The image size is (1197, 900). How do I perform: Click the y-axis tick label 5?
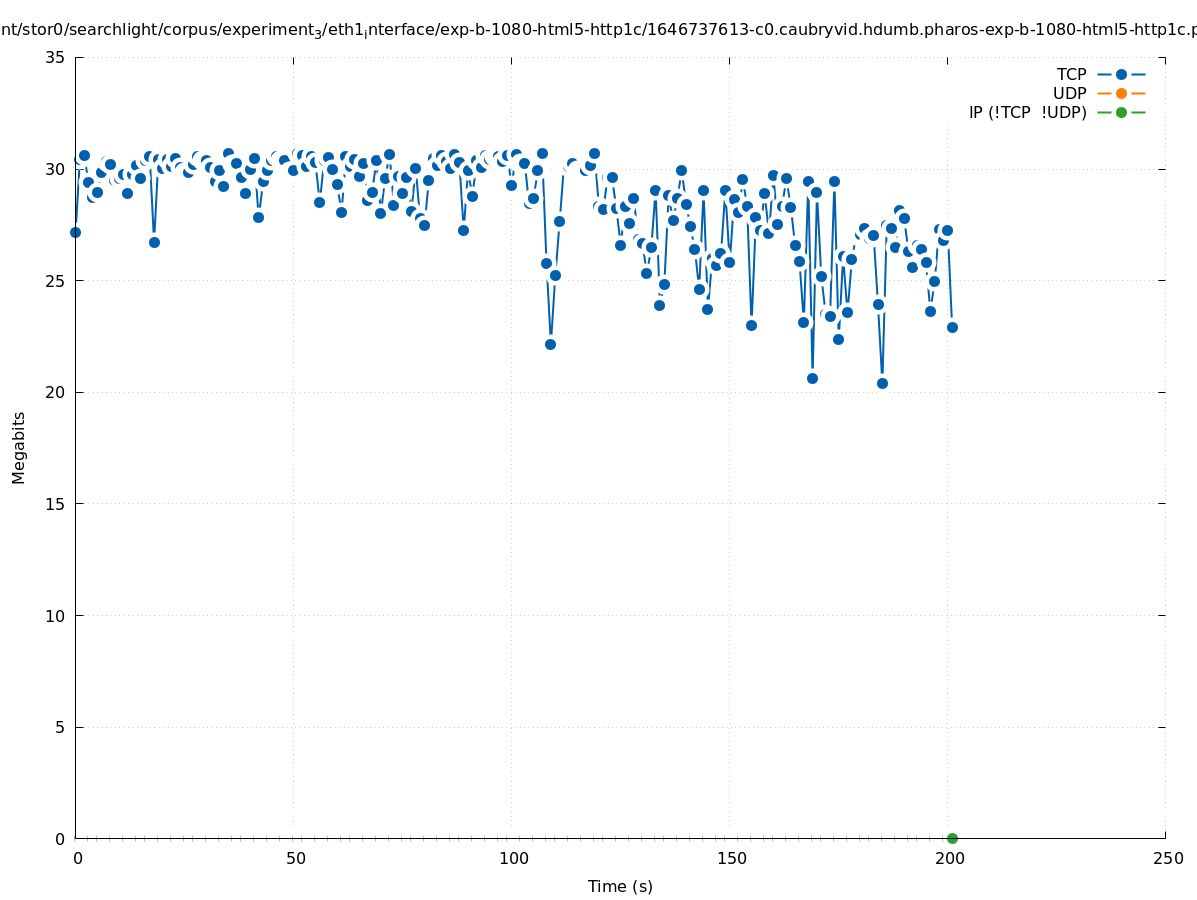(x=60, y=727)
